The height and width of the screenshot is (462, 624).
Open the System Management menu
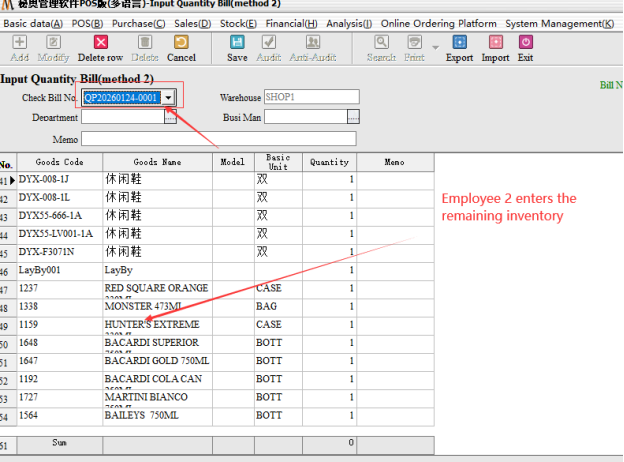(x=559, y=23)
